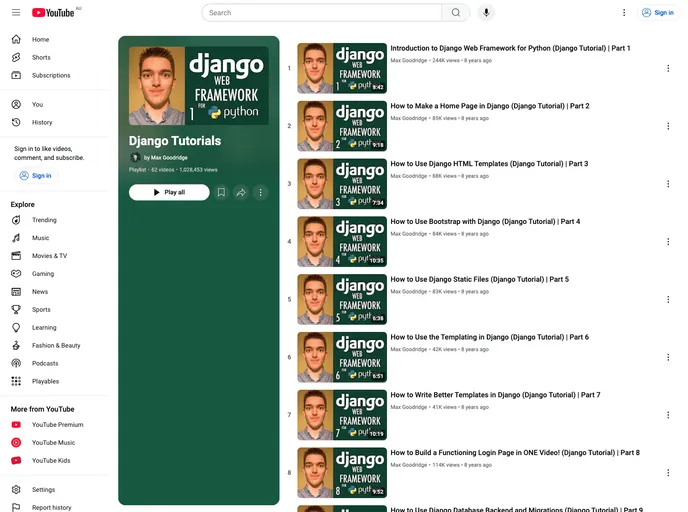Open How to Use Bootstrap with Django Part 4
Viewport: 688px width, 512px height.
click(x=485, y=222)
